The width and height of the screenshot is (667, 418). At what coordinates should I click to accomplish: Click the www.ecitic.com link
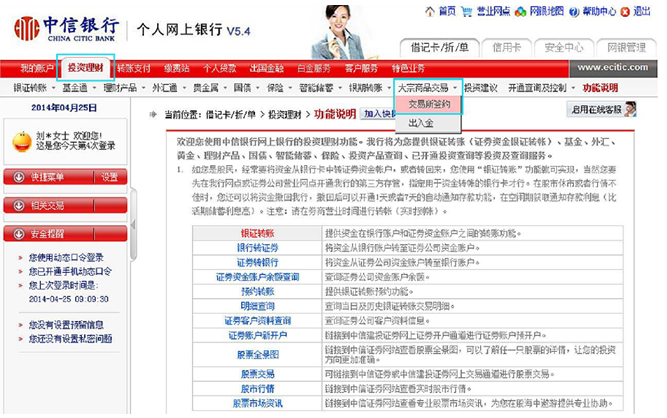(x=613, y=68)
